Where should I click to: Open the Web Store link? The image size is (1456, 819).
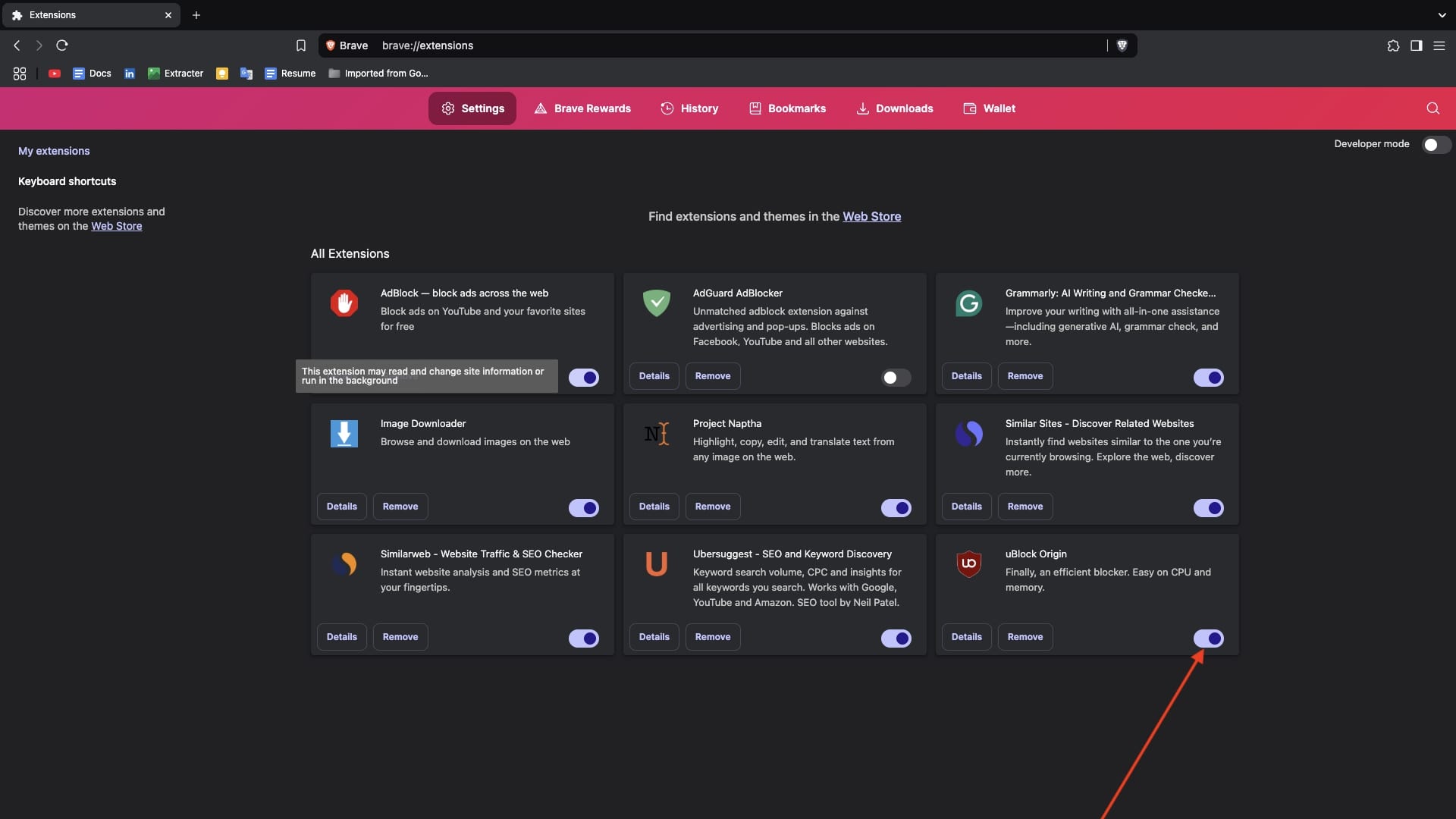pyautogui.click(x=871, y=217)
